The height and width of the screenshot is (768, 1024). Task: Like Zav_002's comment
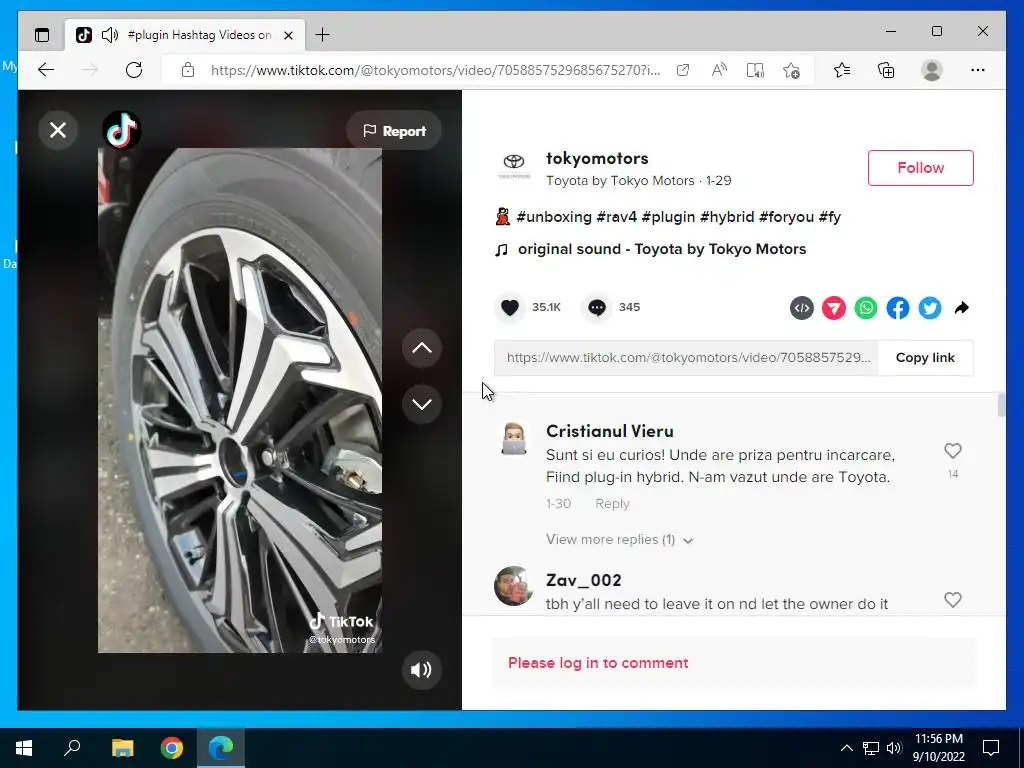click(953, 600)
